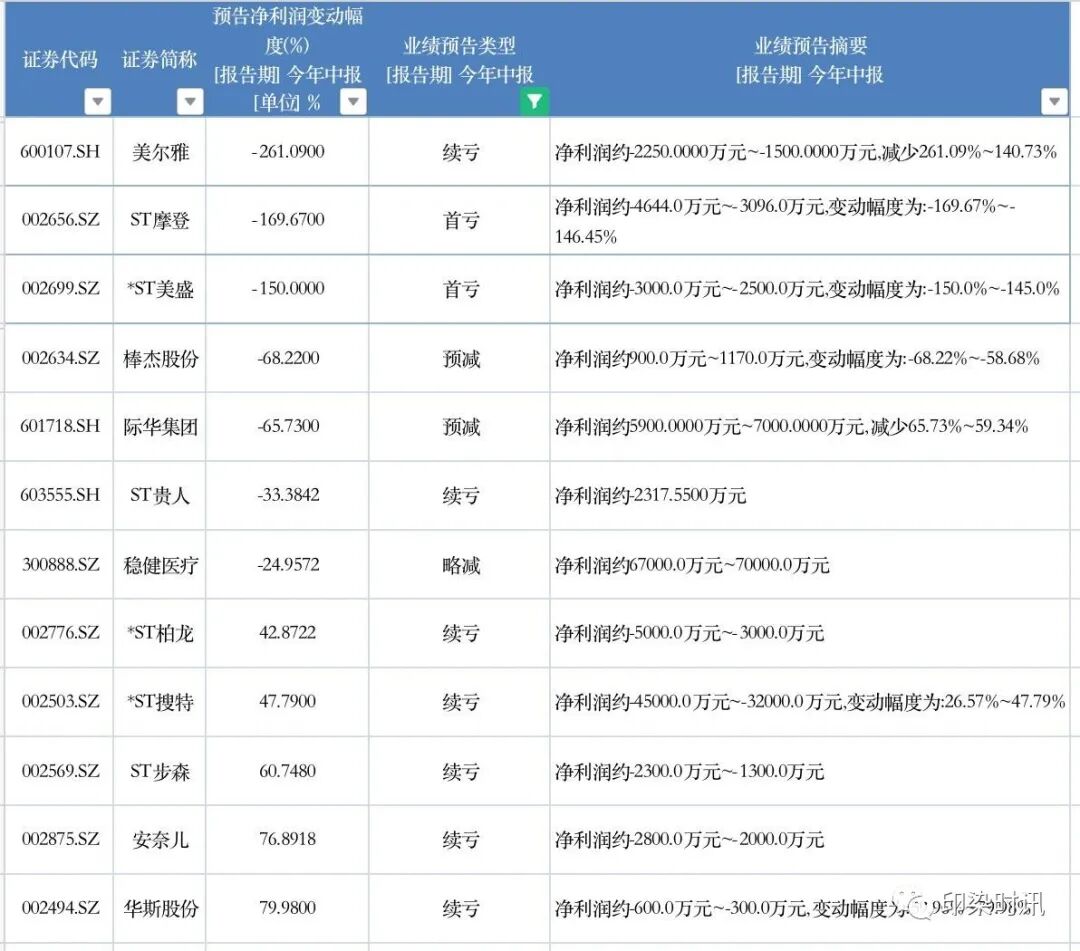Select cell 300888.SZ
This screenshot has width=1080, height=951.
(x=59, y=565)
